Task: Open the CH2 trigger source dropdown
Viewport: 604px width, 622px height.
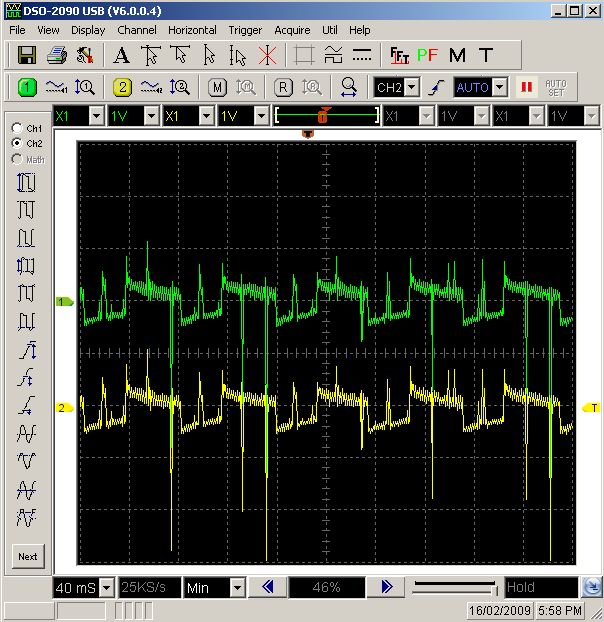Action: click(x=412, y=87)
